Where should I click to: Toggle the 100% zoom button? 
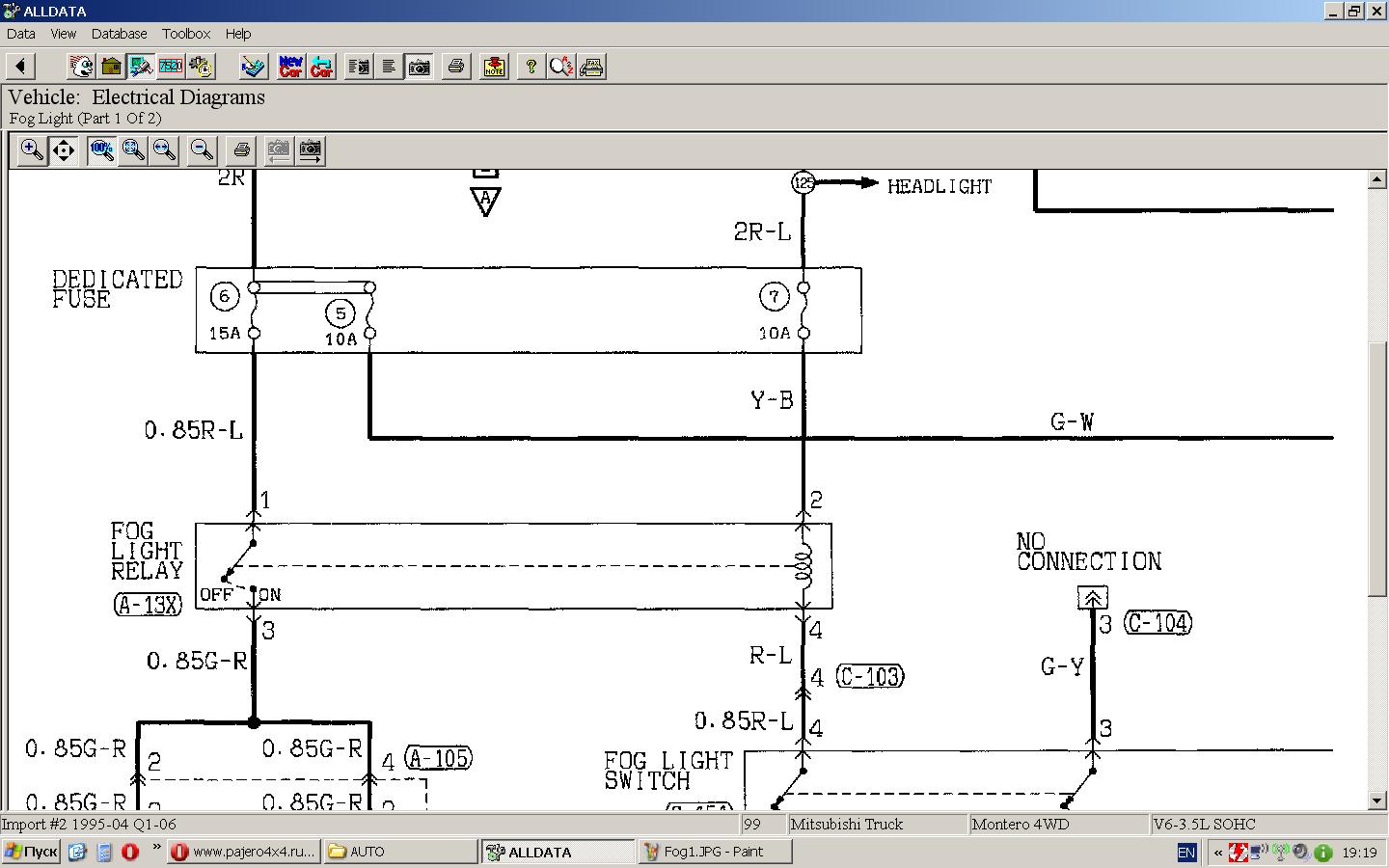click(x=101, y=150)
